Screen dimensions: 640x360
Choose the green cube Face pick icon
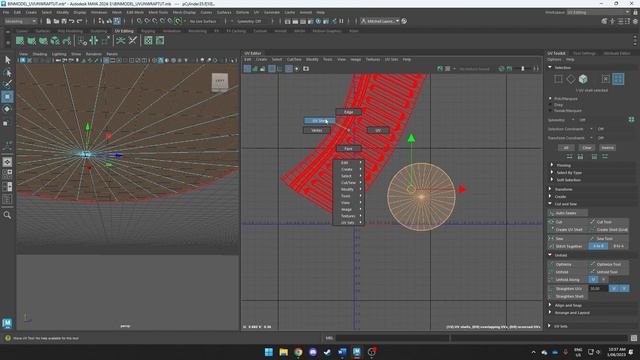(583, 79)
